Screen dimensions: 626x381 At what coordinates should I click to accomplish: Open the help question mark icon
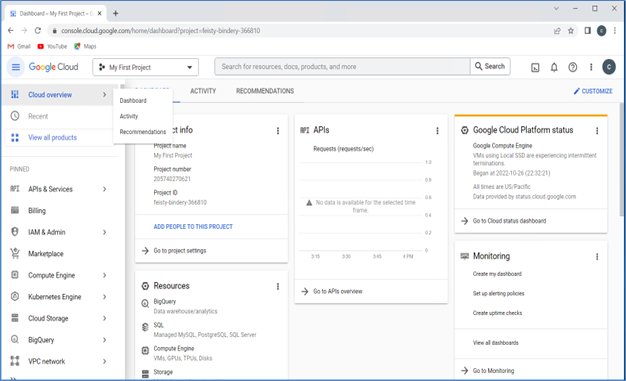(x=573, y=67)
